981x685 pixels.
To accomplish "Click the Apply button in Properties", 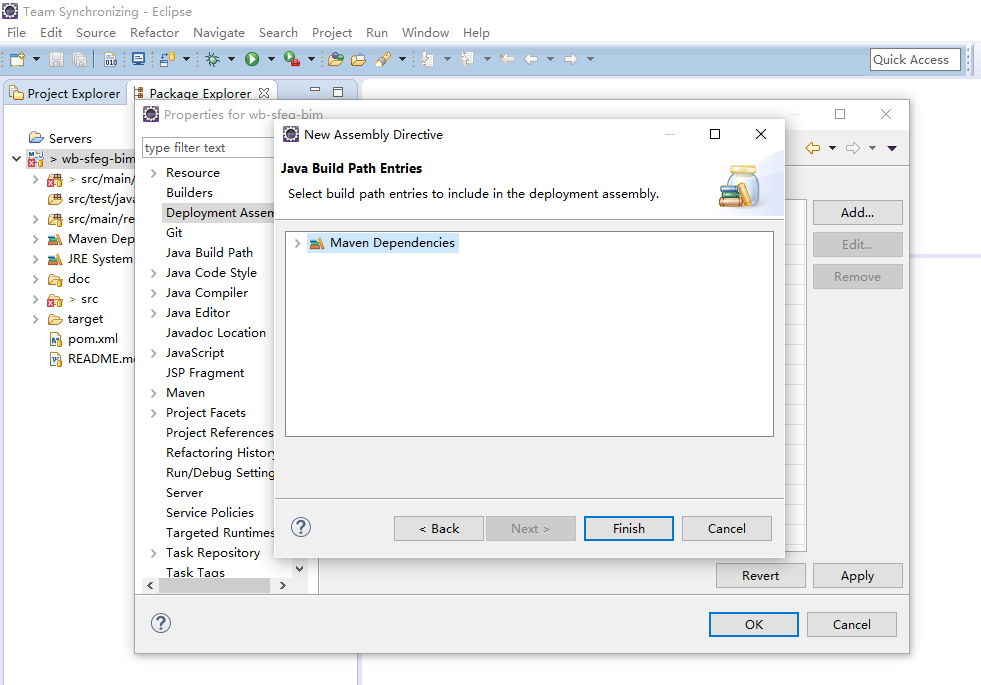I will (858, 576).
